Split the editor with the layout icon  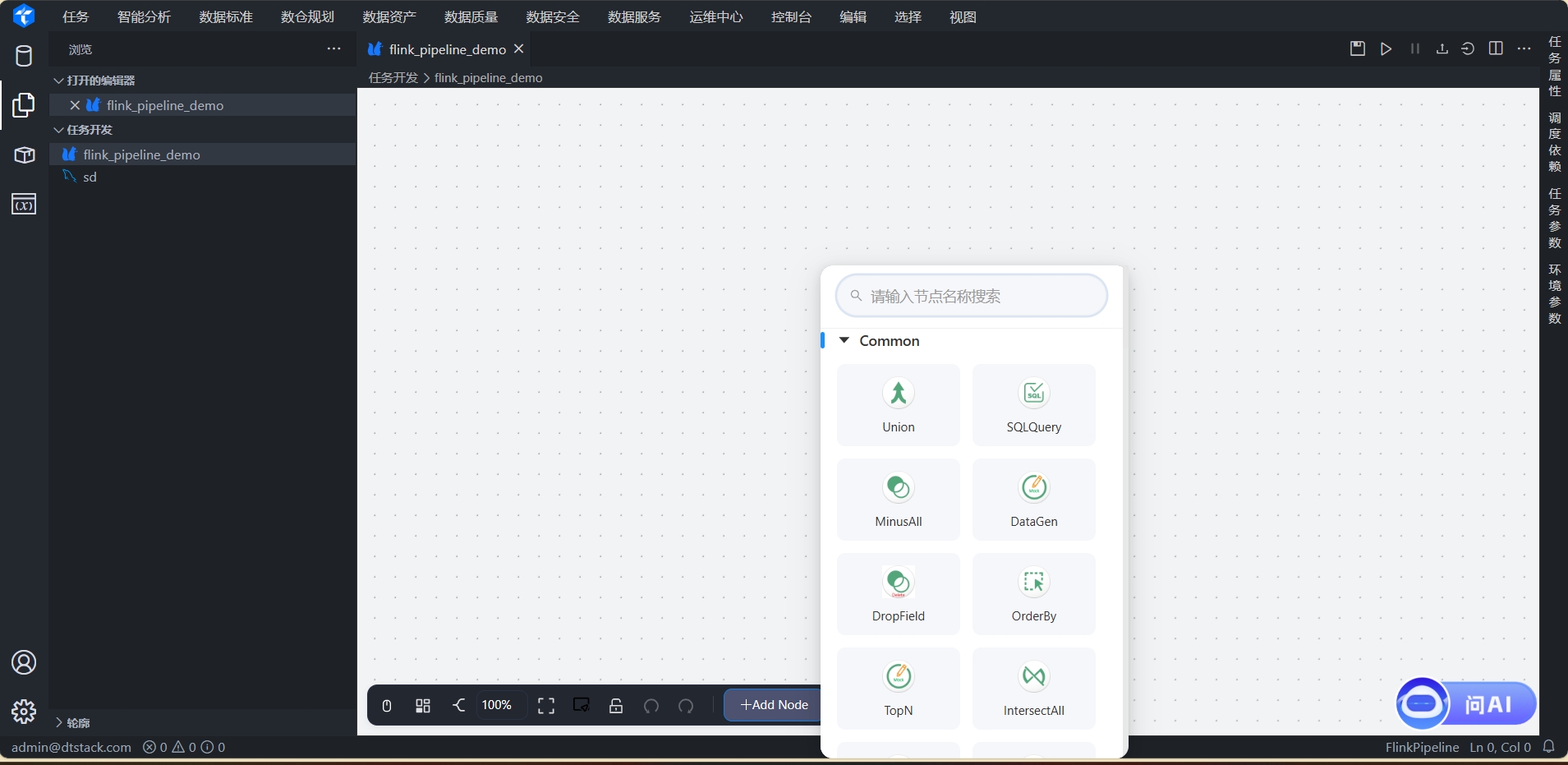pos(1496,48)
